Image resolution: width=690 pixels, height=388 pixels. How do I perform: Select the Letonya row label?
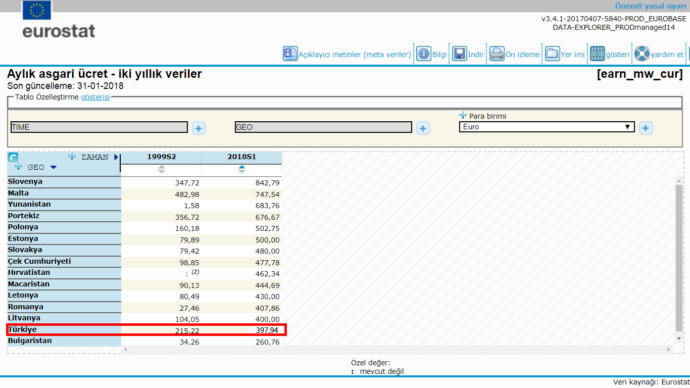(23, 295)
